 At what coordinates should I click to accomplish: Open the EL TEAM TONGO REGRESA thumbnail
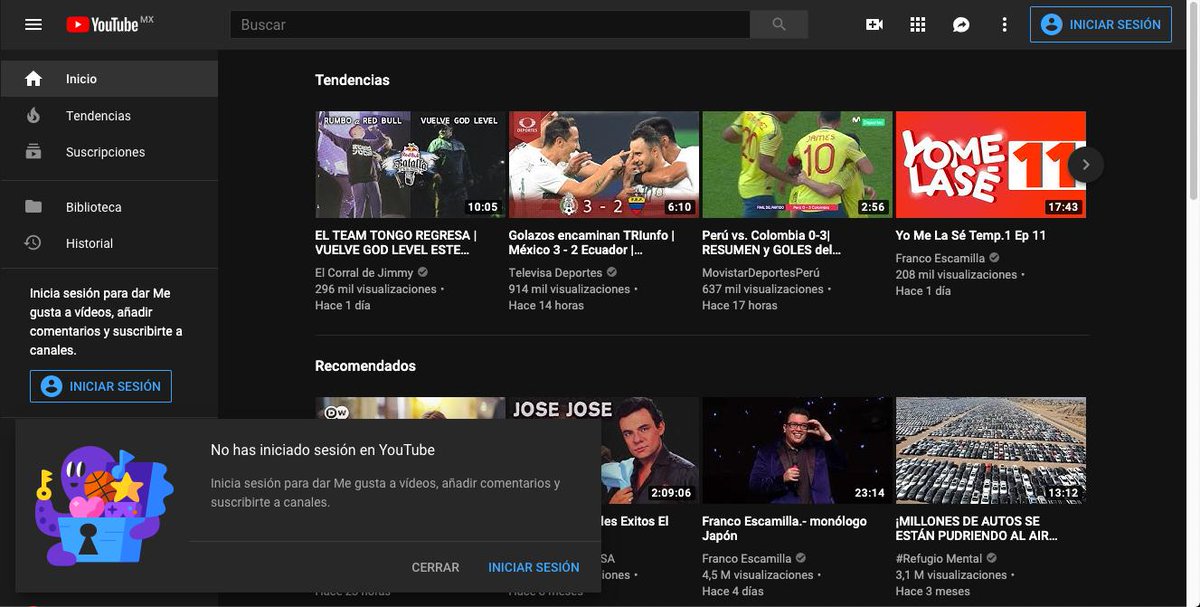point(410,165)
